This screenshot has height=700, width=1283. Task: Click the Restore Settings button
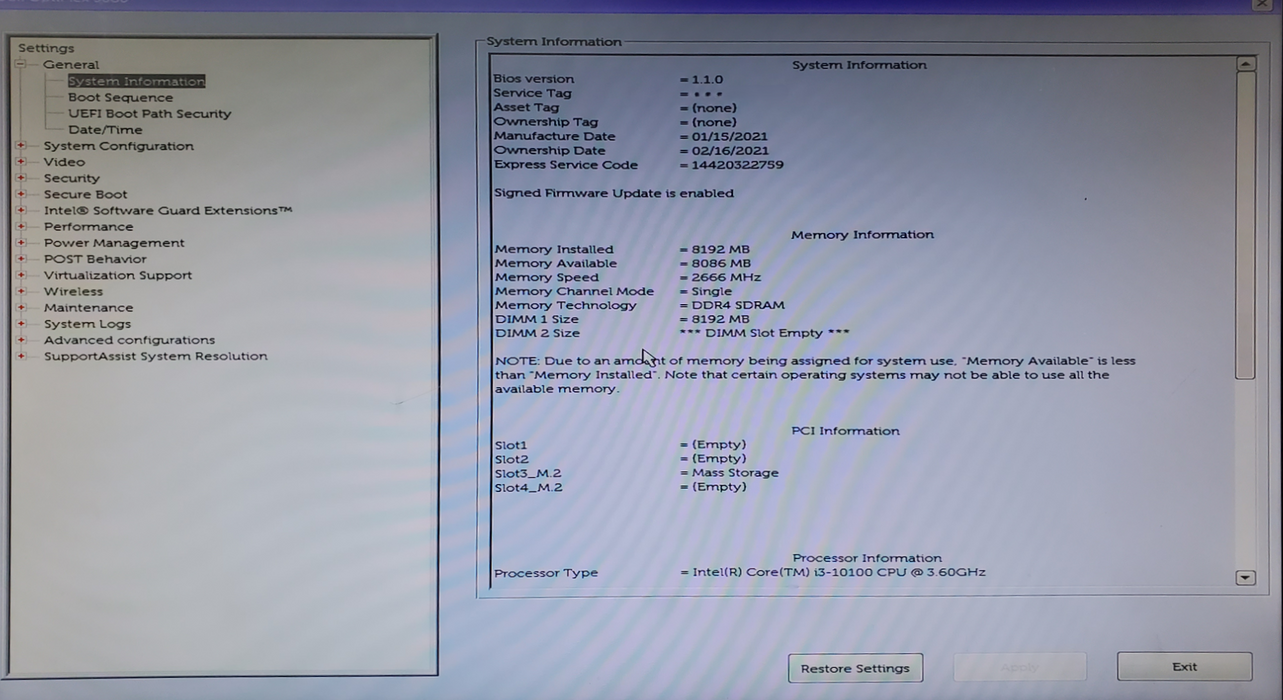click(x=855, y=668)
